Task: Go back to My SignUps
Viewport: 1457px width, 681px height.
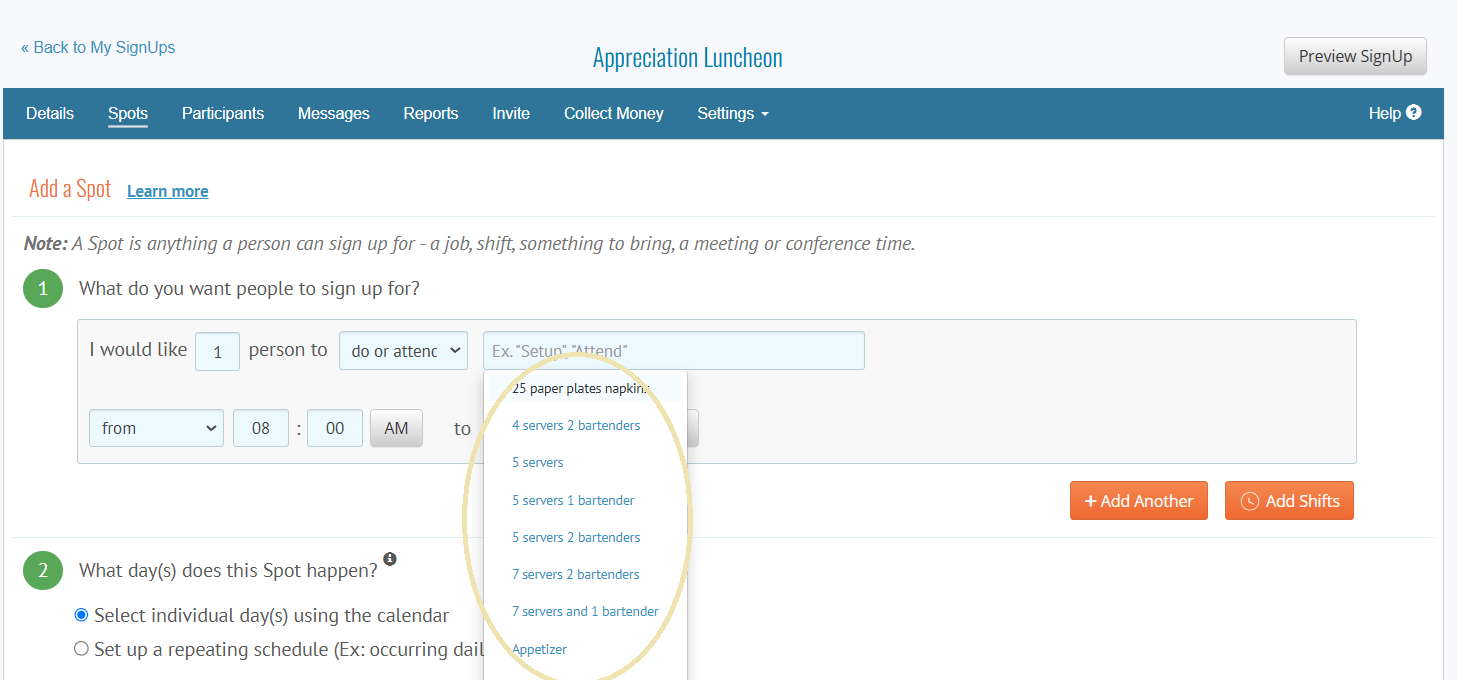Action: coord(98,48)
